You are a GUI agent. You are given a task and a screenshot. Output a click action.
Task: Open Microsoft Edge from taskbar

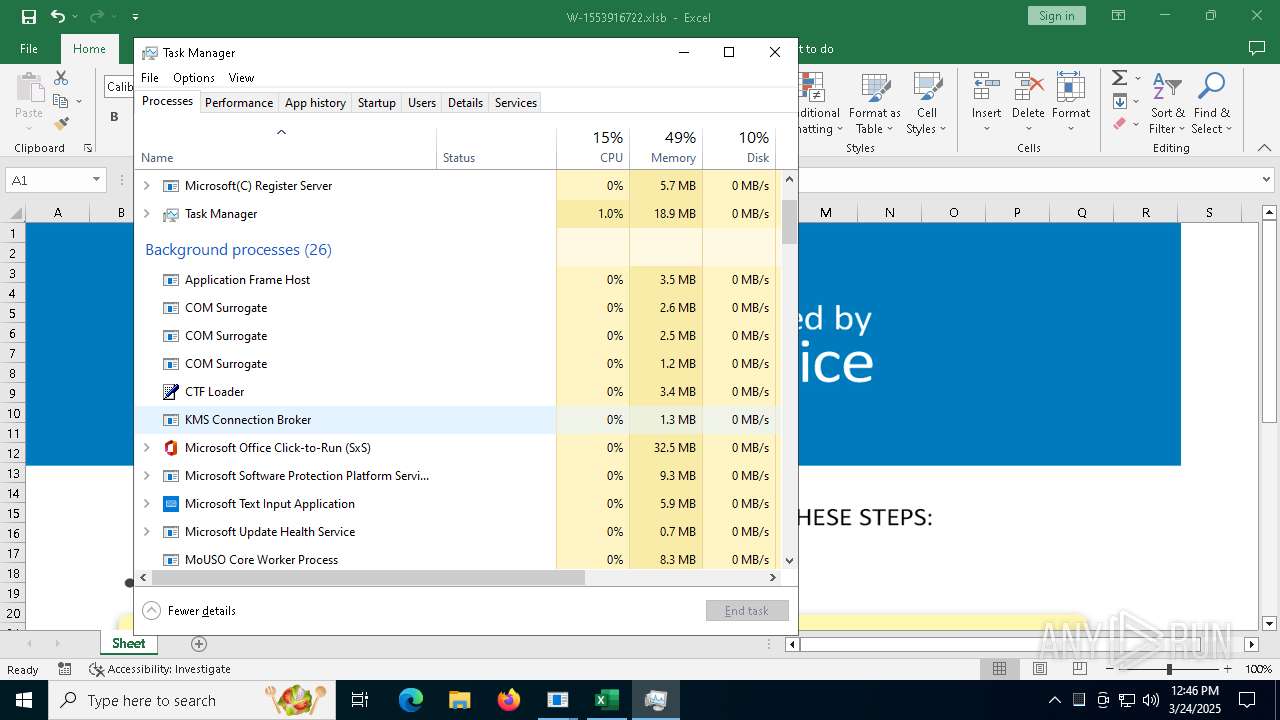(x=411, y=700)
